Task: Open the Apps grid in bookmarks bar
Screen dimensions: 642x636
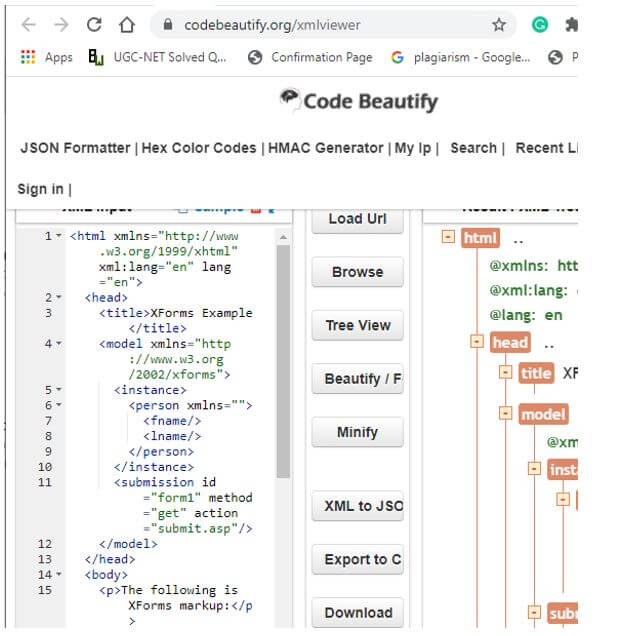Action: point(47,58)
